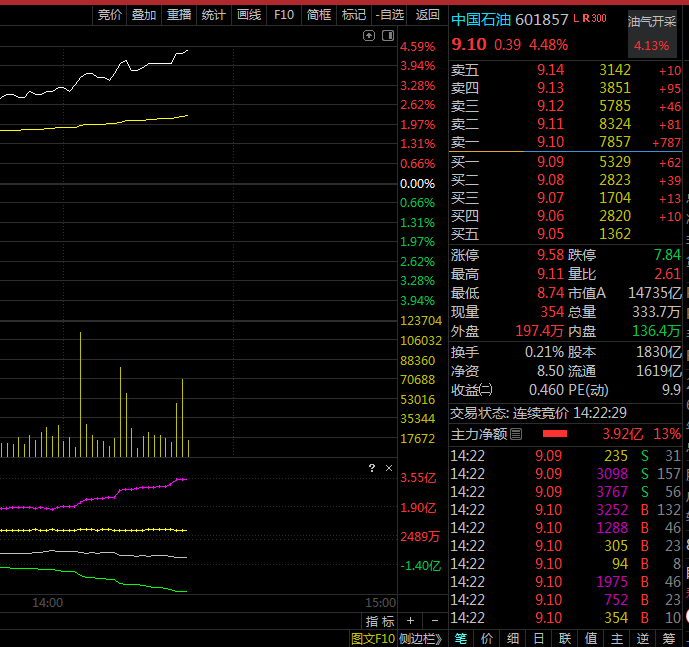Viewport: 689px width, 647px height.
Task: Switch to the 联 linked tab
Action: pos(565,639)
